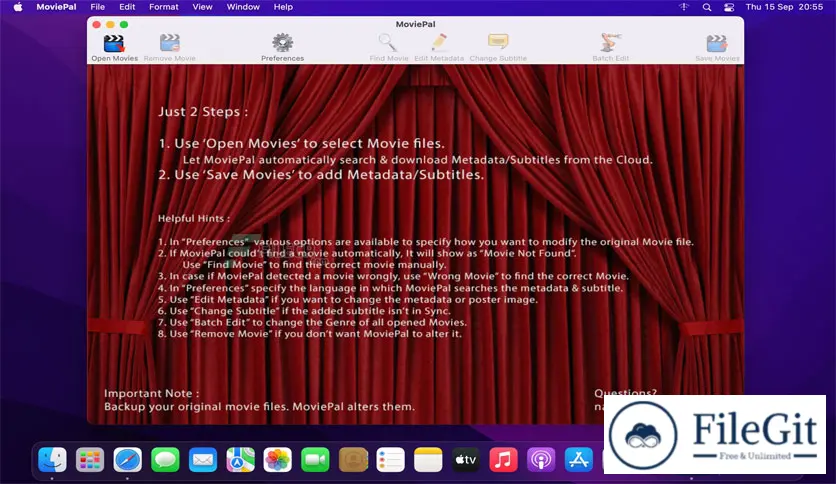Open the Format menu

coord(164,7)
